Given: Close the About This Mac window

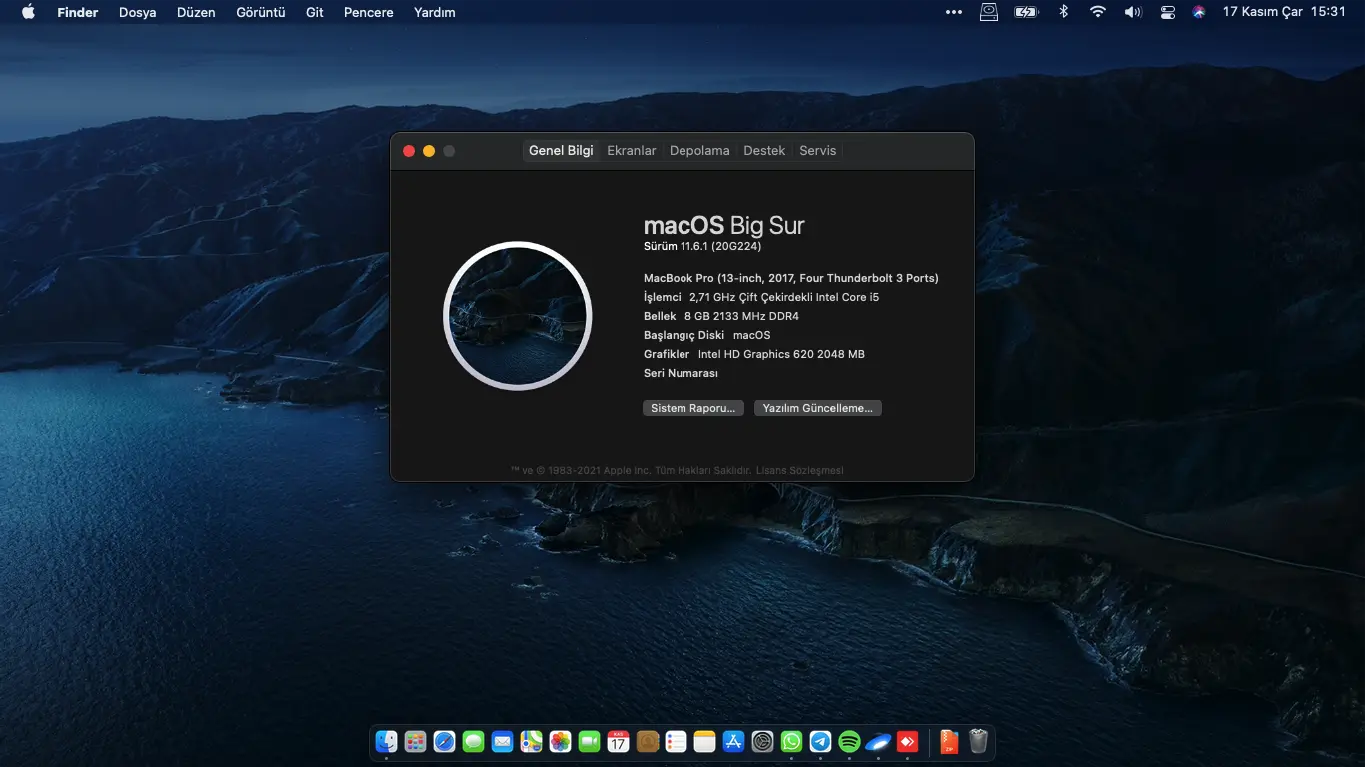Looking at the screenshot, I should click(x=409, y=151).
